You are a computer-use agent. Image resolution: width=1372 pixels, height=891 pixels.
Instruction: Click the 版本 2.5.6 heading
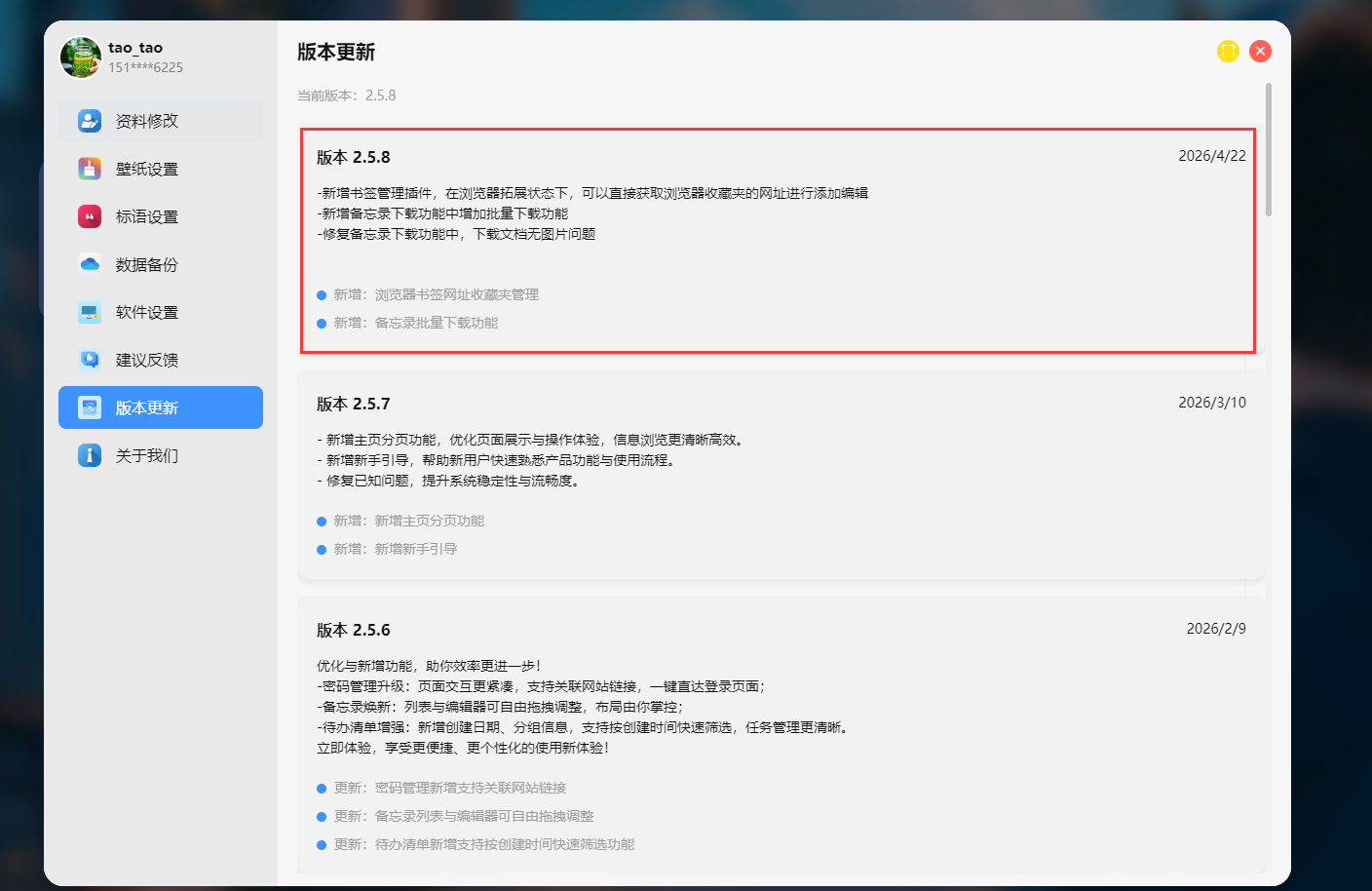click(x=353, y=630)
